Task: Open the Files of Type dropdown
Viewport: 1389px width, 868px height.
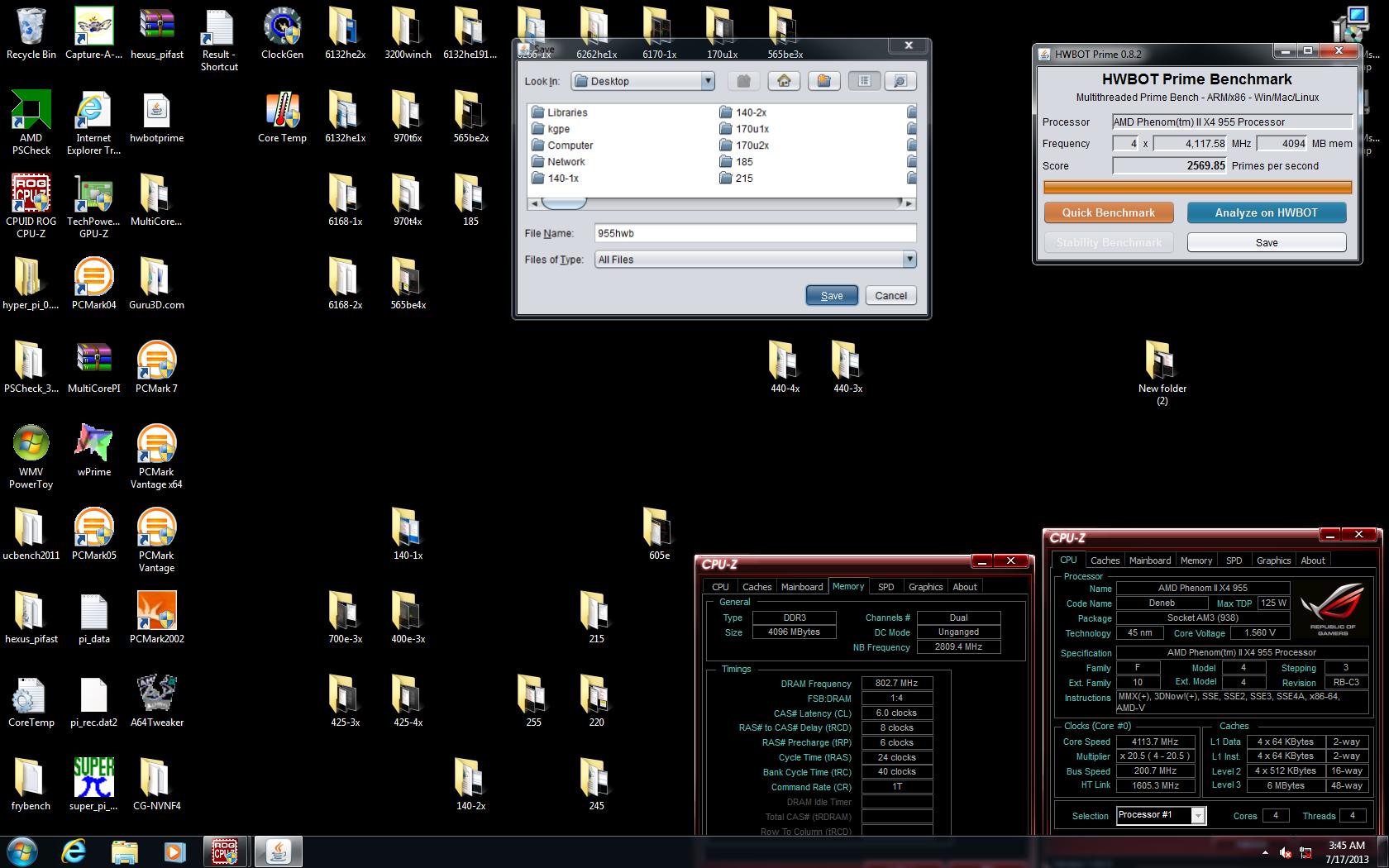Action: (x=909, y=260)
